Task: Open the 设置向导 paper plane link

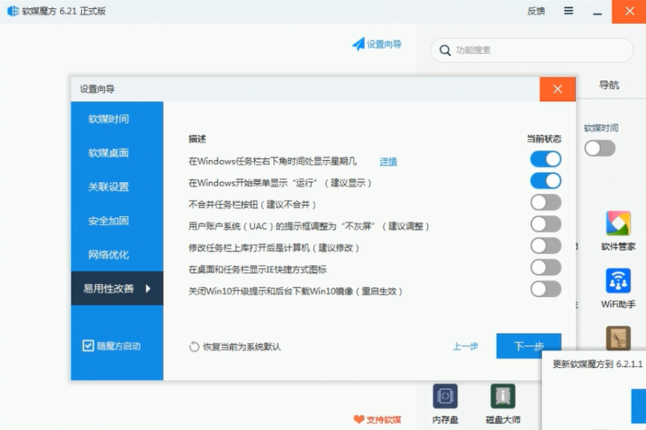Action: point(377,44)
